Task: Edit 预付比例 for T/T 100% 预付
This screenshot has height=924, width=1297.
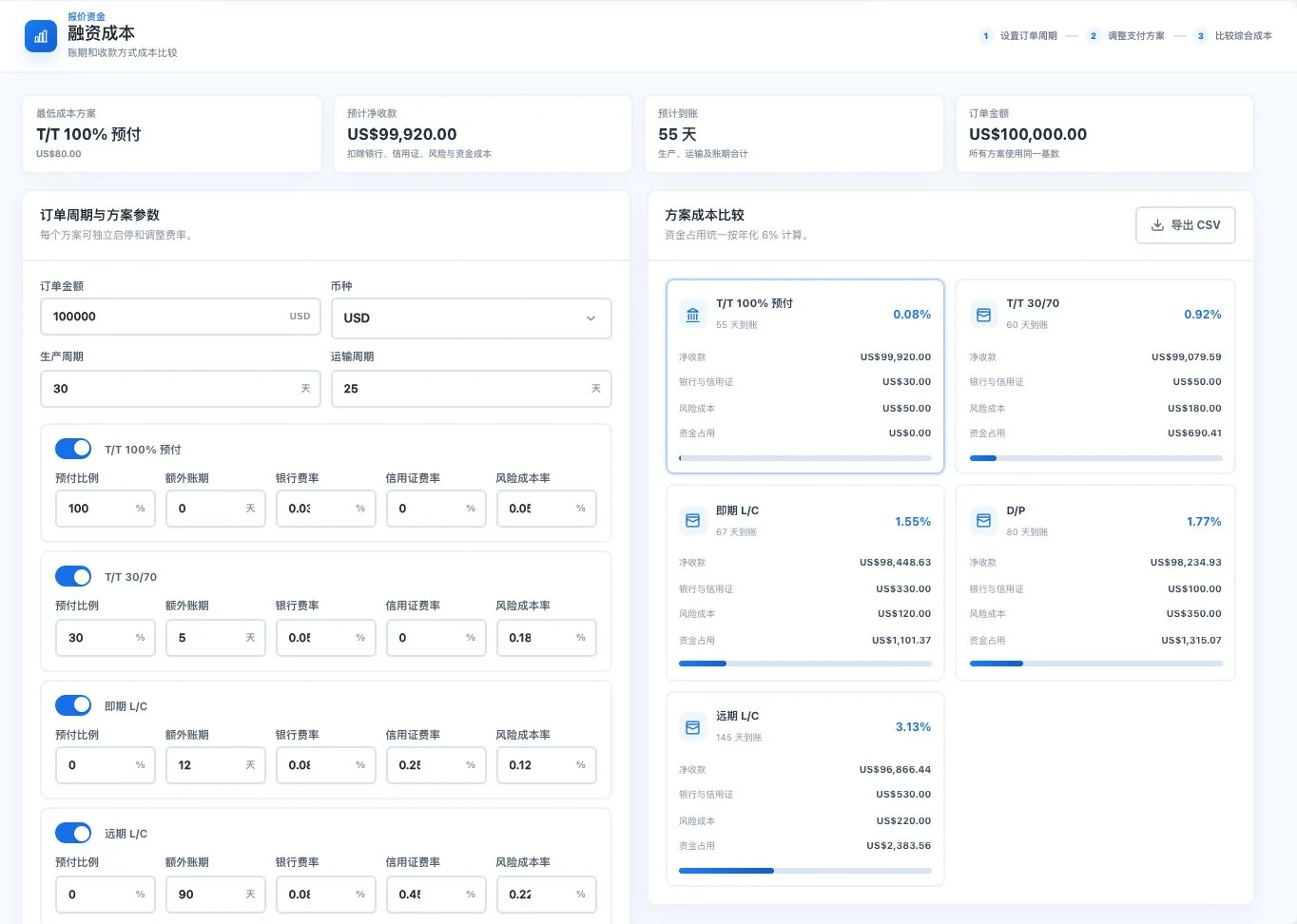Action: pyautogui.click(x=106, y=509)
